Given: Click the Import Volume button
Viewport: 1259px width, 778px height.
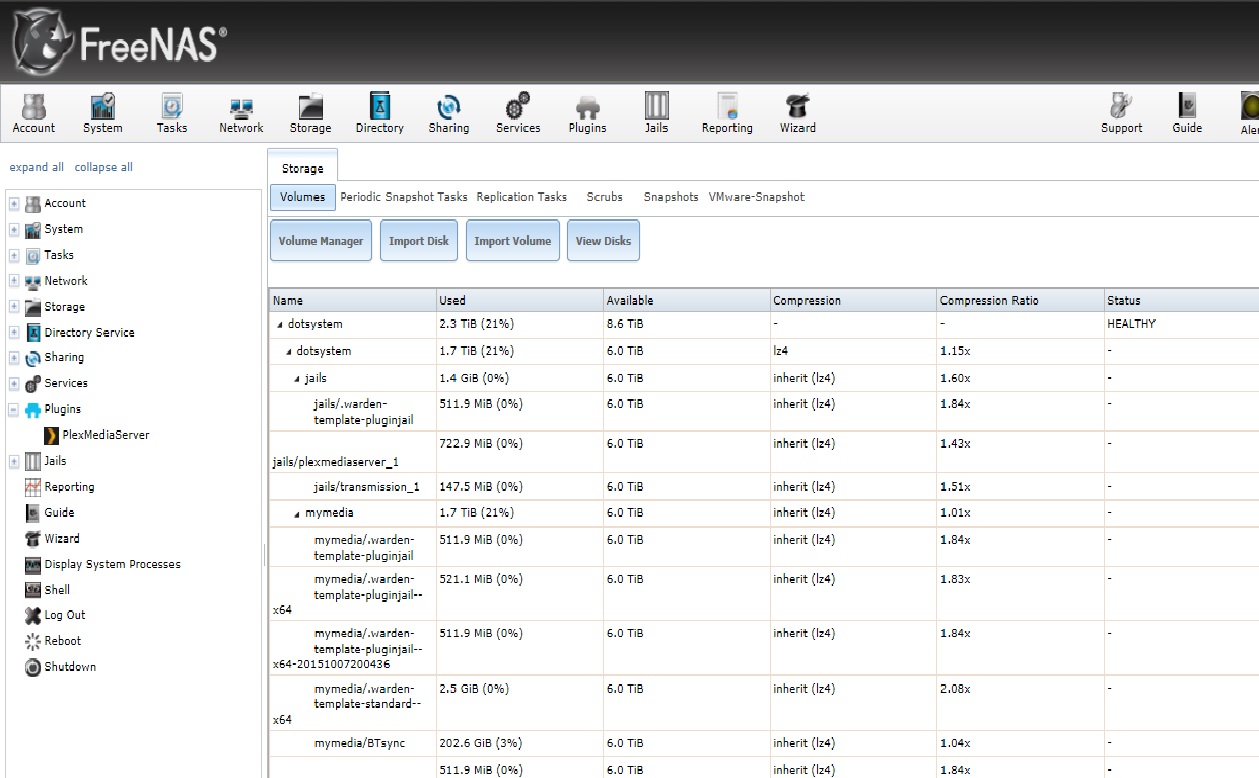Looking at the screenshot, I should pyautogui.click(x=513, y=241).
